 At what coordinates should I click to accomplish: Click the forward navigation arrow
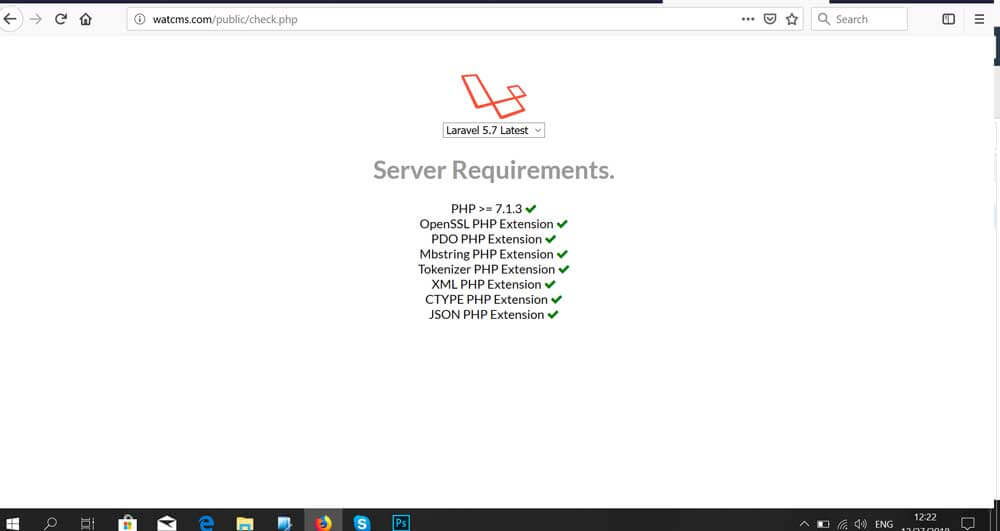(36, 19)
